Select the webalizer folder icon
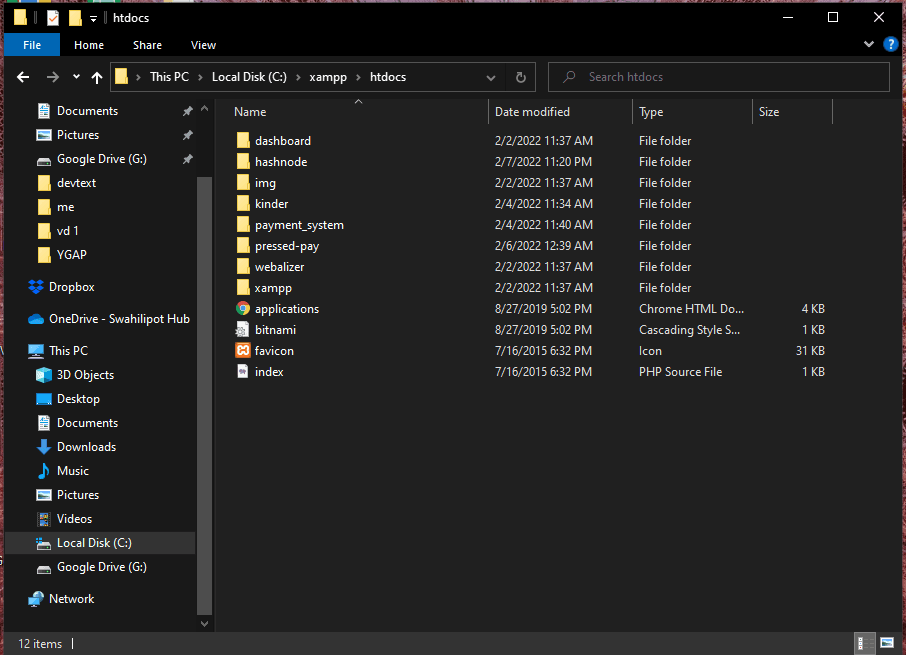 pyautogui.click(x=243, y=266)
